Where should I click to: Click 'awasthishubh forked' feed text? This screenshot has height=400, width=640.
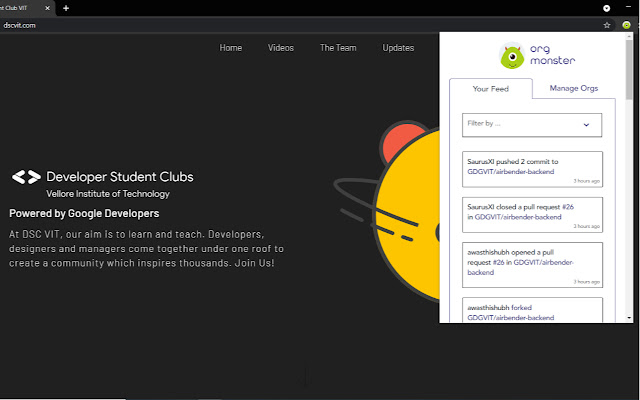(500, 308)
